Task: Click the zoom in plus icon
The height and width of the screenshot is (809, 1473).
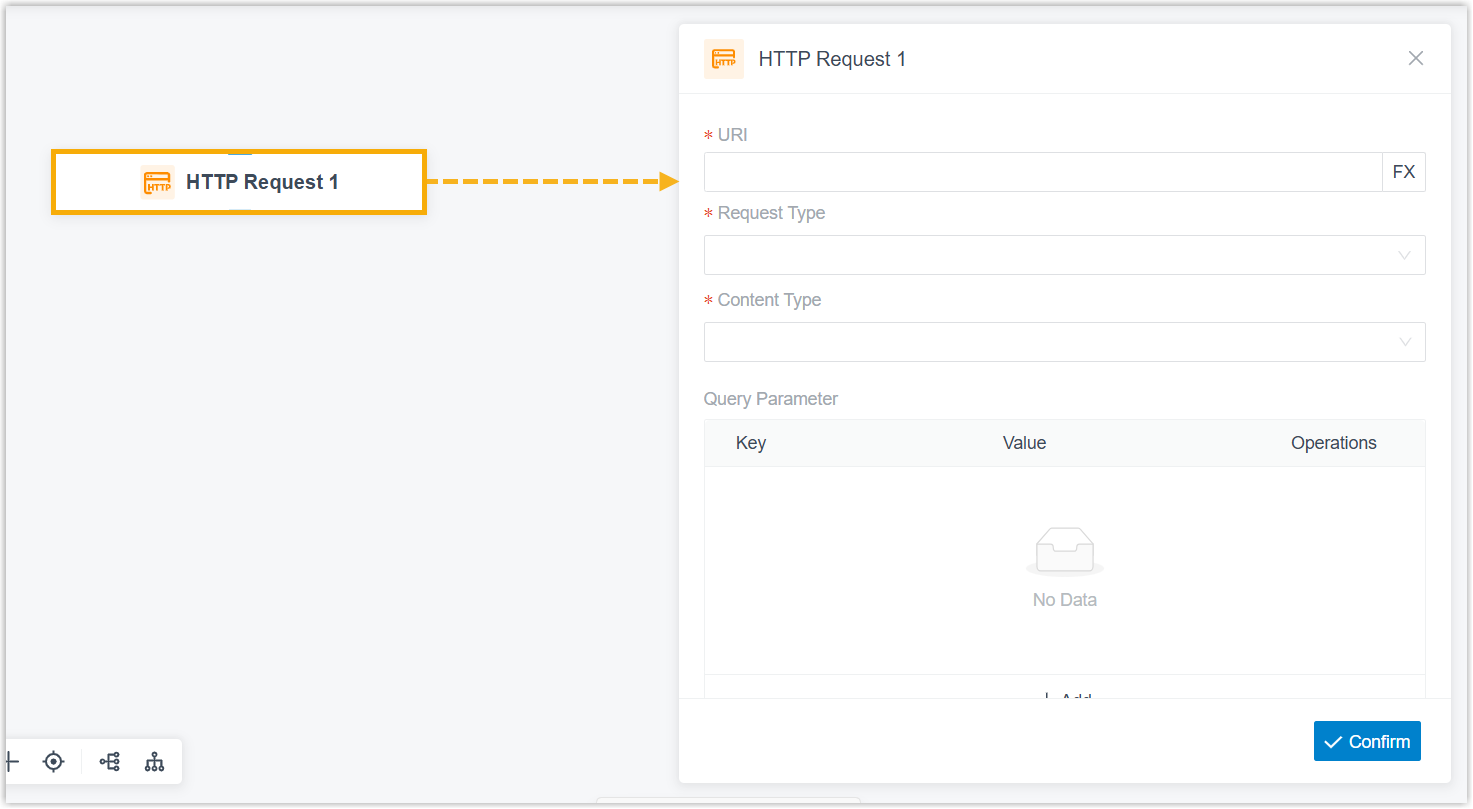Action: tap(11, 762)
